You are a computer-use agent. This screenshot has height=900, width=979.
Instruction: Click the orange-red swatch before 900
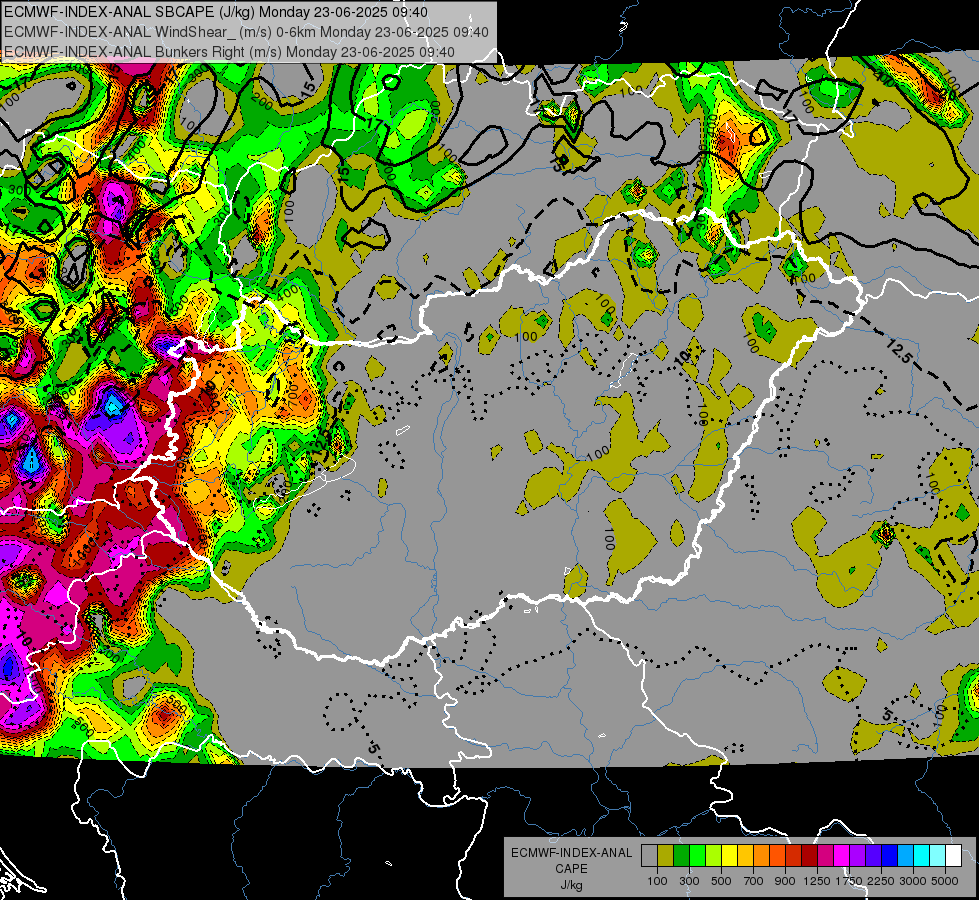coord(777,856)
